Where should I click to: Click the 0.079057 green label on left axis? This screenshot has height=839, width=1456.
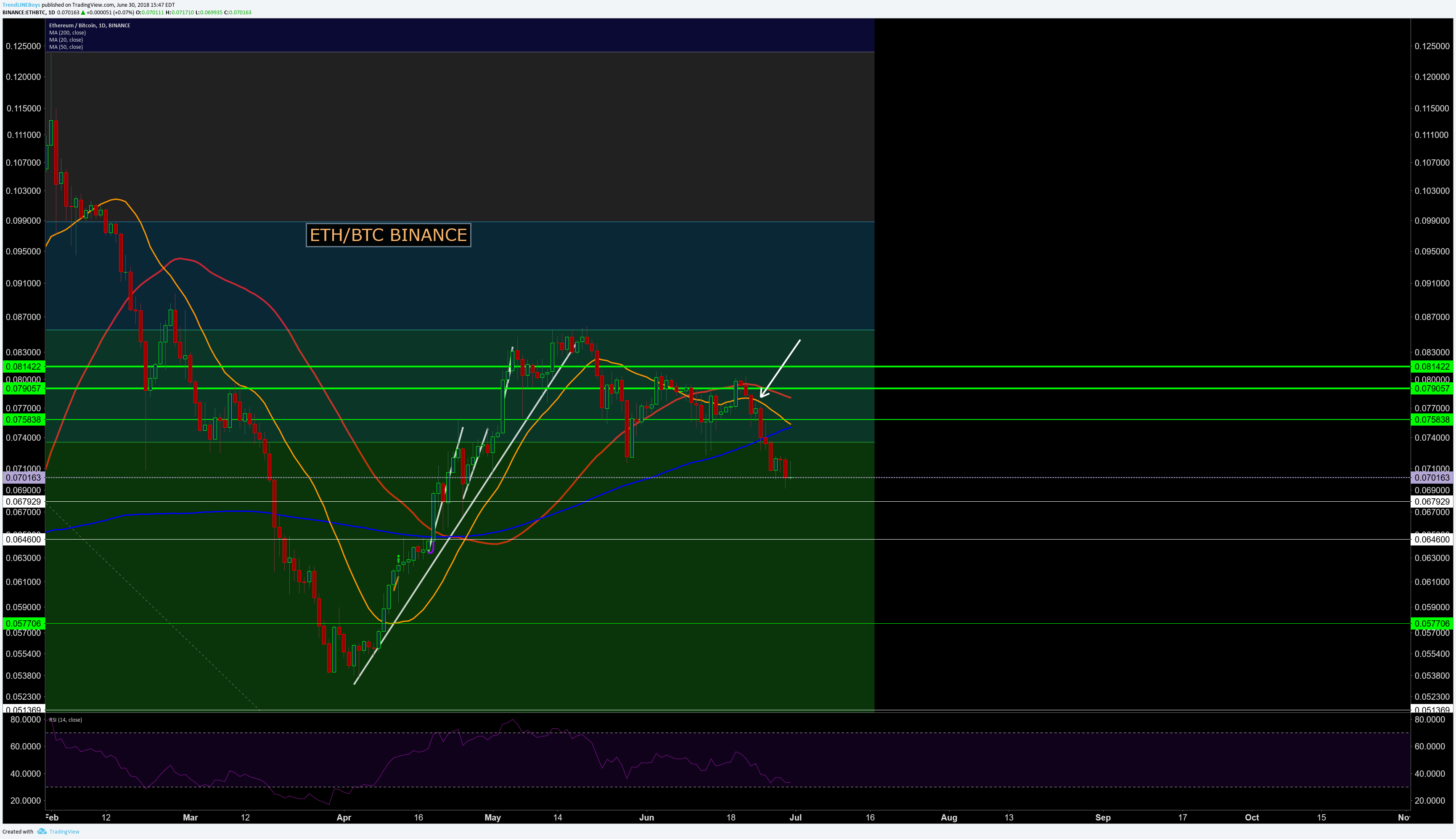coord(24,389)
